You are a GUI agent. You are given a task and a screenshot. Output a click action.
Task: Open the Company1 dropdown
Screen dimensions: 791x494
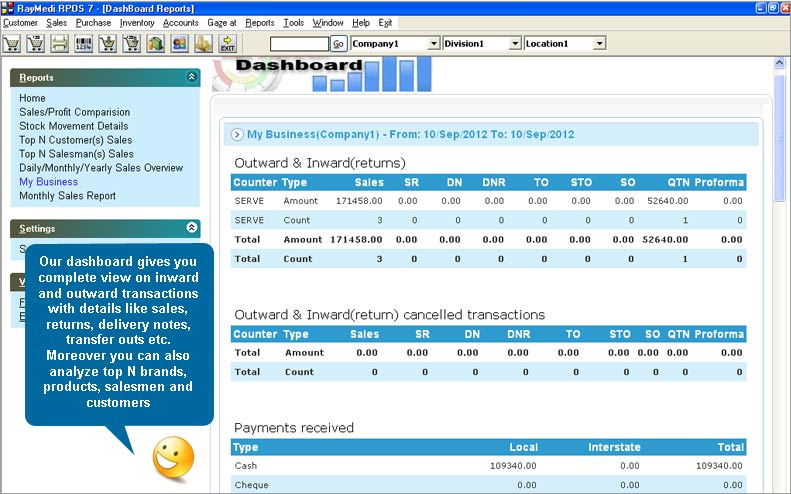pyautogui.click(x=433, y=44)
